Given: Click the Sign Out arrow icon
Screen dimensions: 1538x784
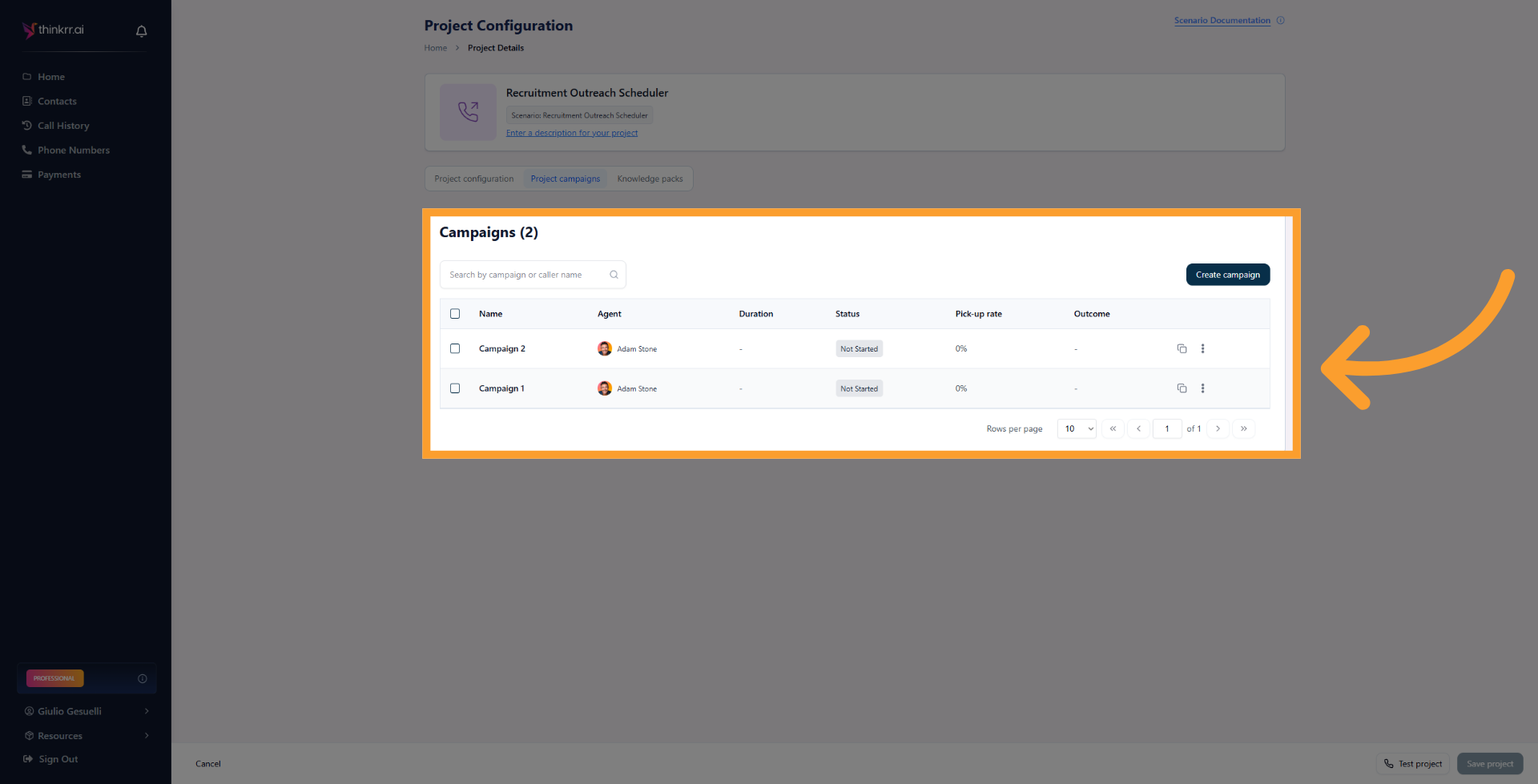Looking at the screenshot, I should pyautogui.click(x=28, y=759).
